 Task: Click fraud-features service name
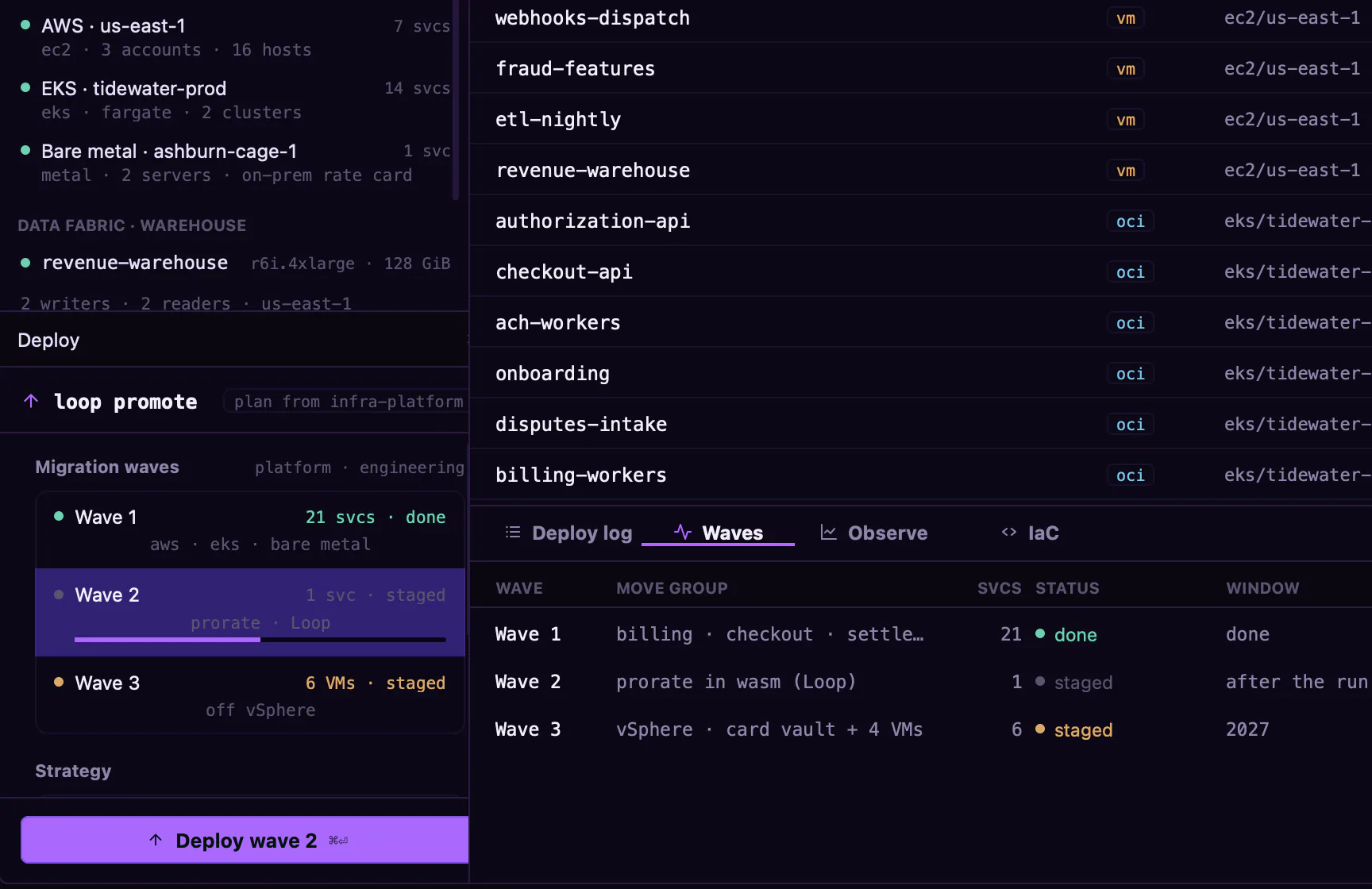pyautogui.click(x=575, y=69)
